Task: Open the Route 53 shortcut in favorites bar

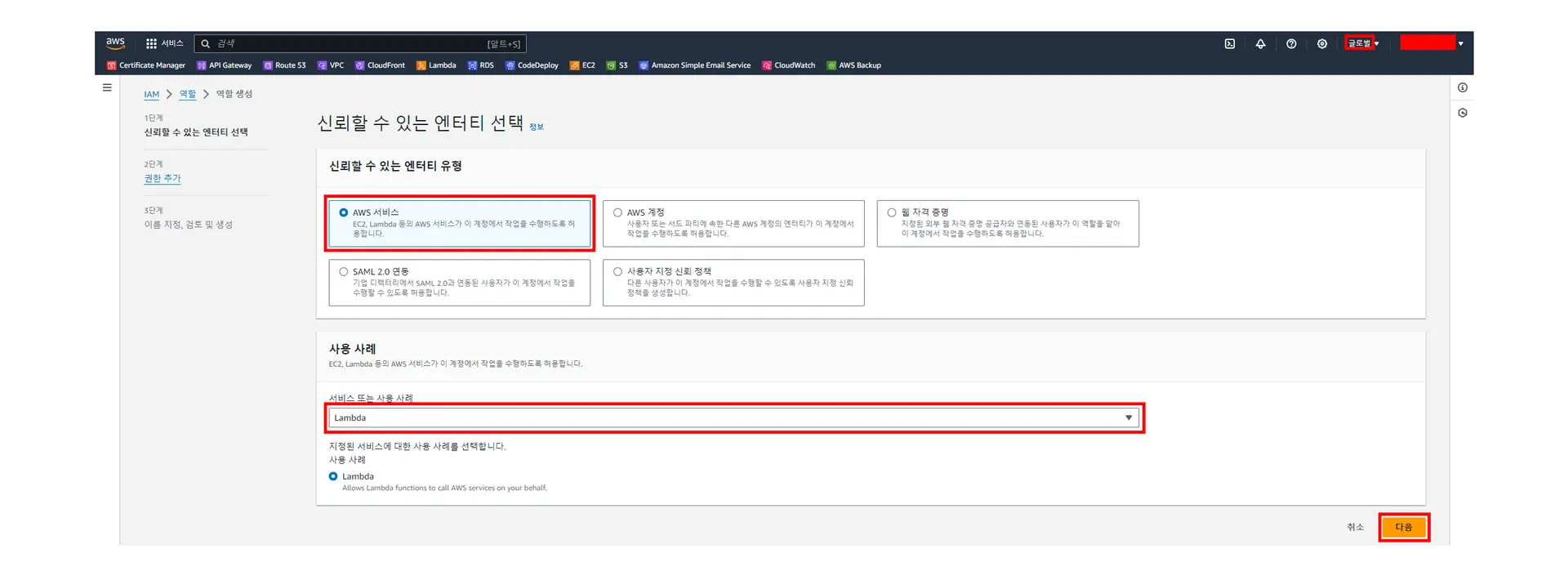Action: [x=285, y=65]
